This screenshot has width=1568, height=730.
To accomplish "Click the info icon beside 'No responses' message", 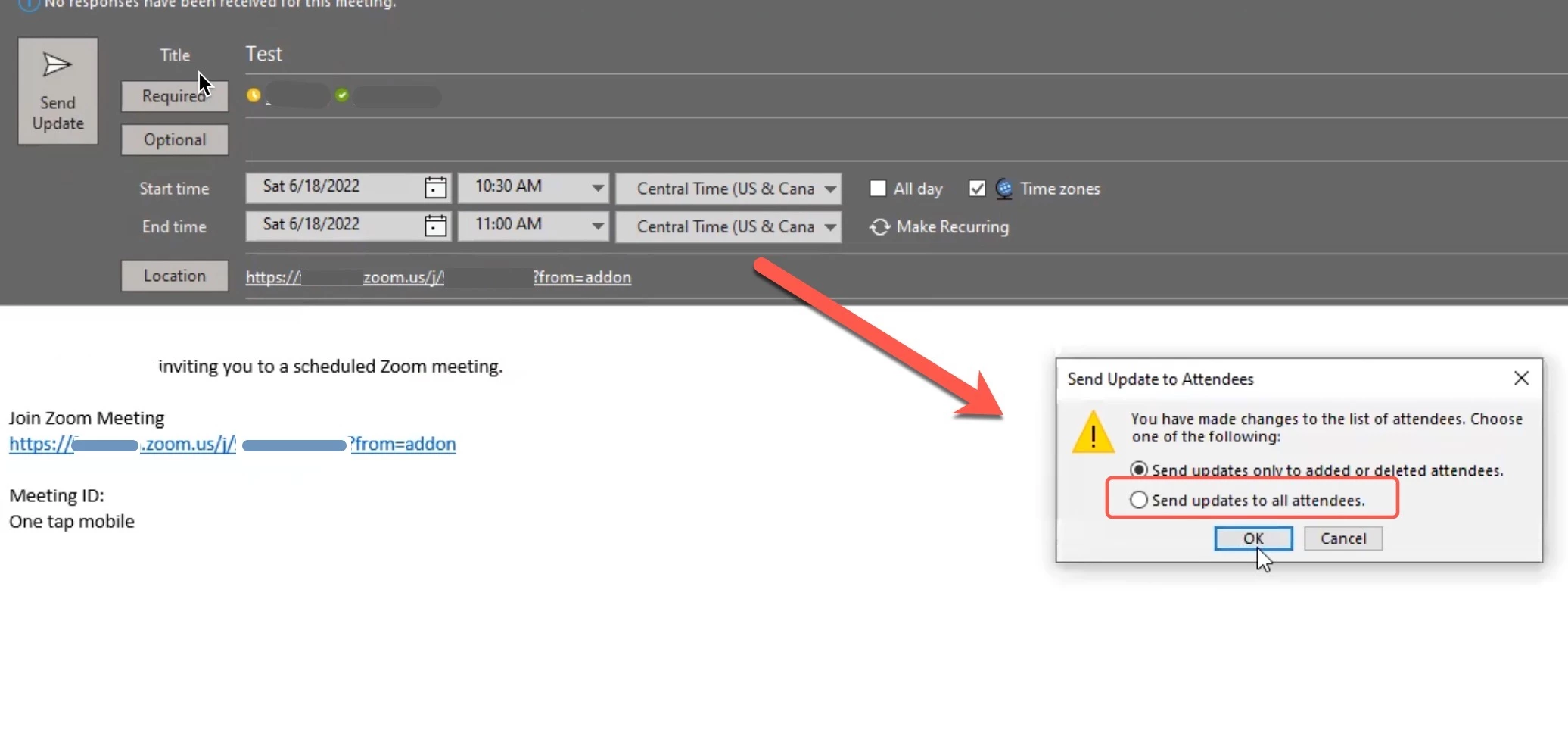I will [28, 4].
